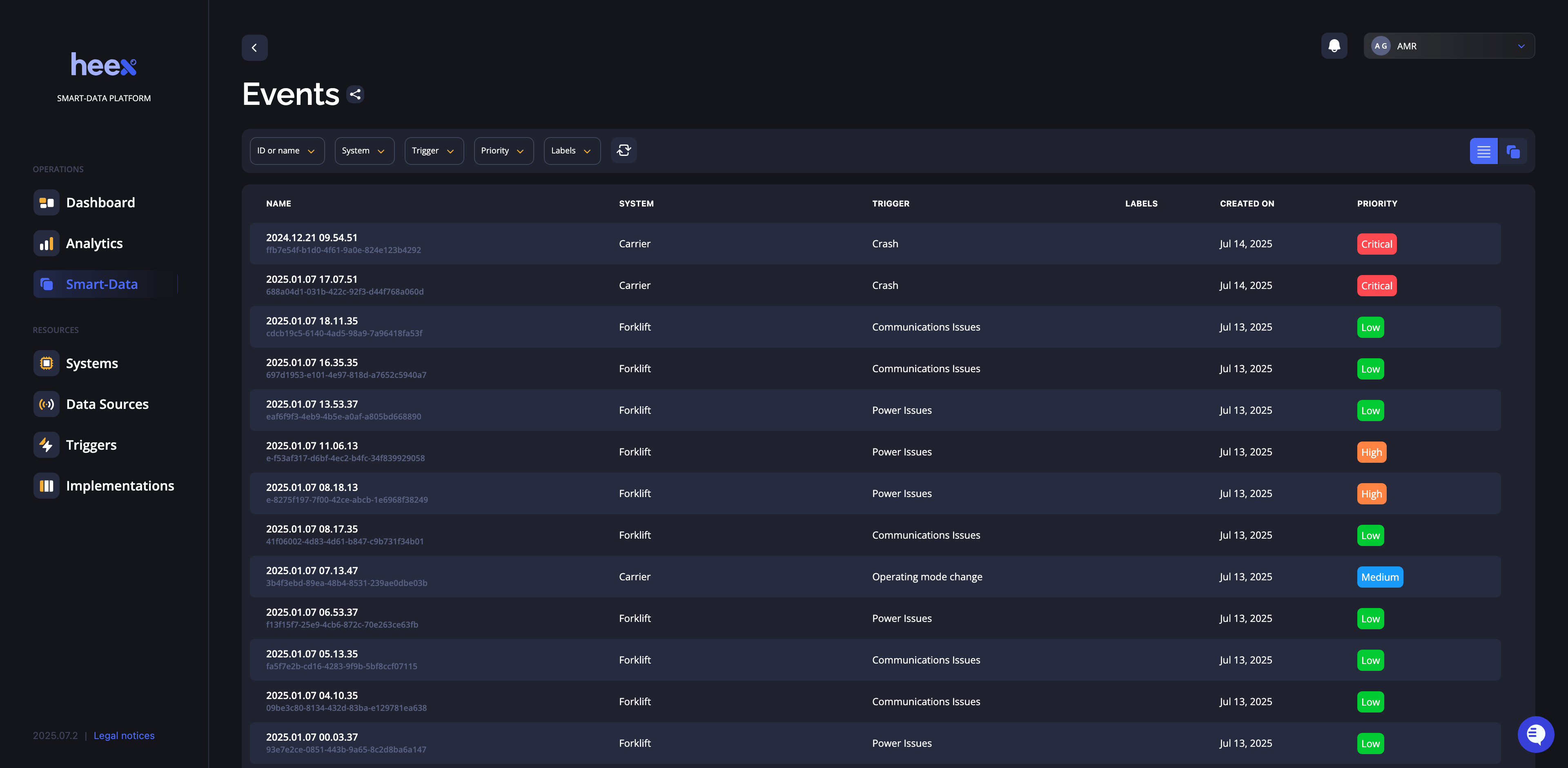Click the Data Sources signal icon
The width and height of the screenshot is (1568, 768).
point(46,404)
